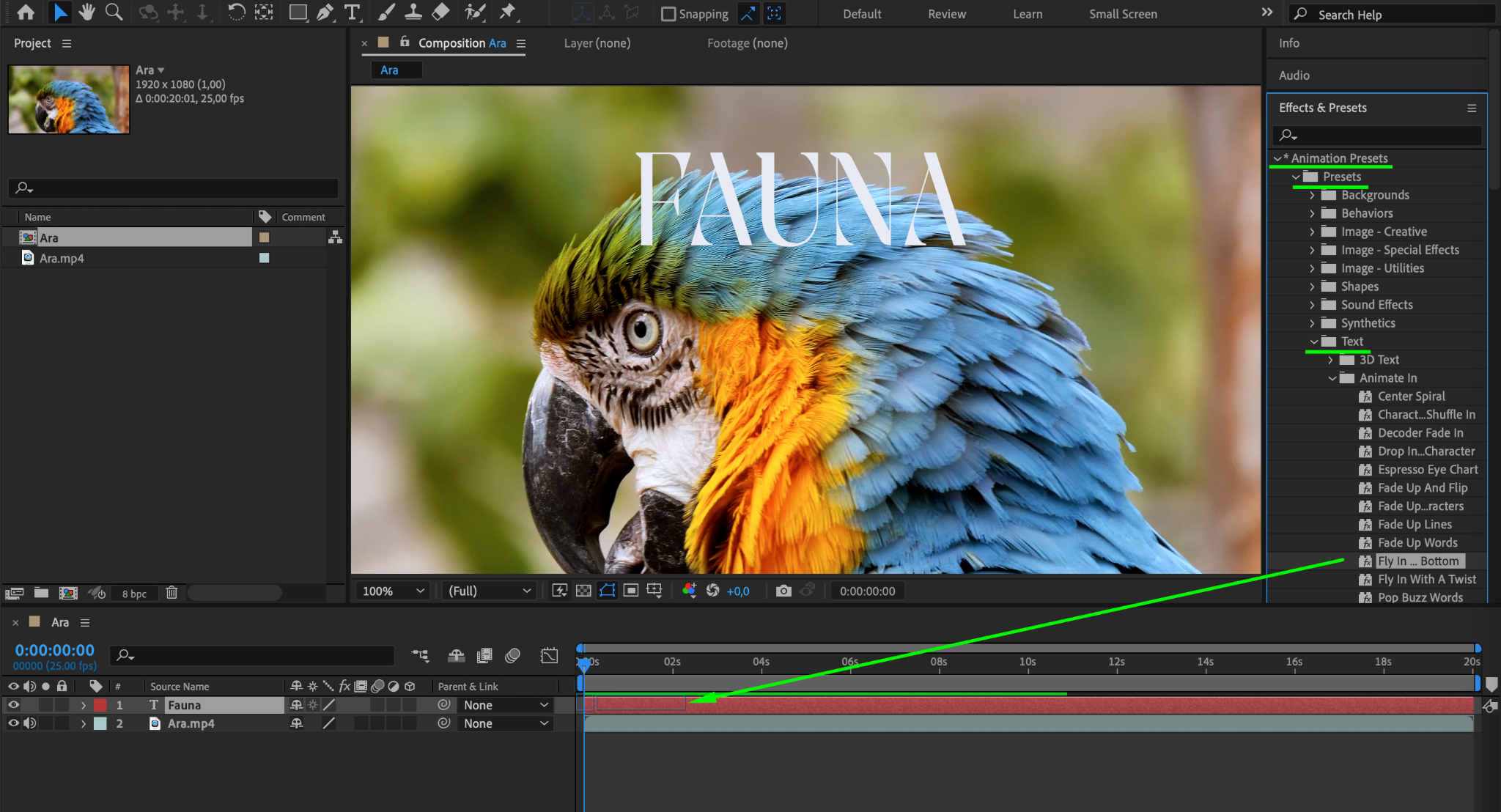Select the Horizontal Type tool
The height and width of the screenshot is (812, 1501).
pos(353,12)
